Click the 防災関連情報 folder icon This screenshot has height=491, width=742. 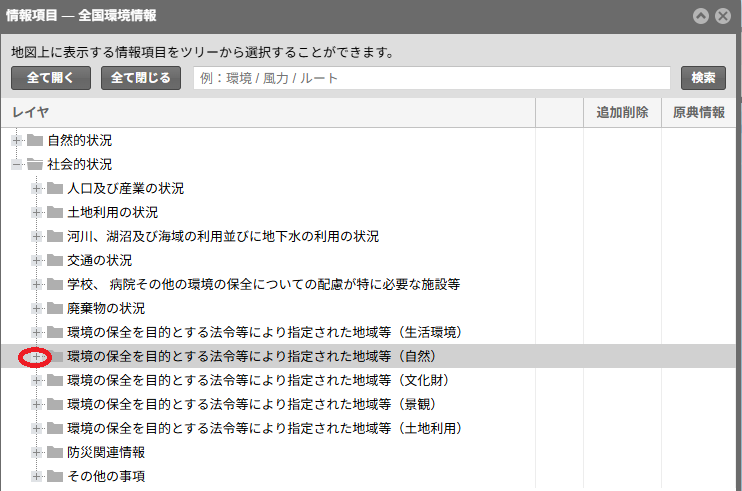pos(55,453)
